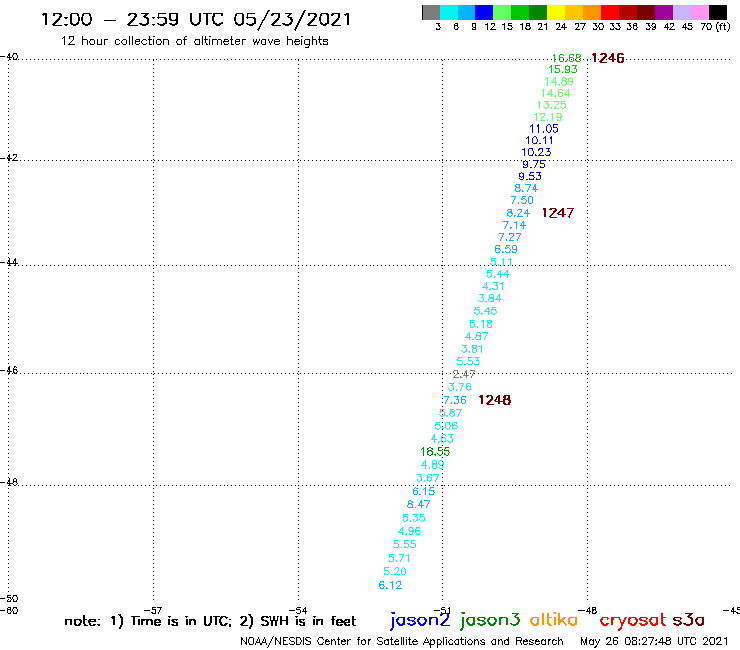Click the s3a satellite label

tap(688, 620)
